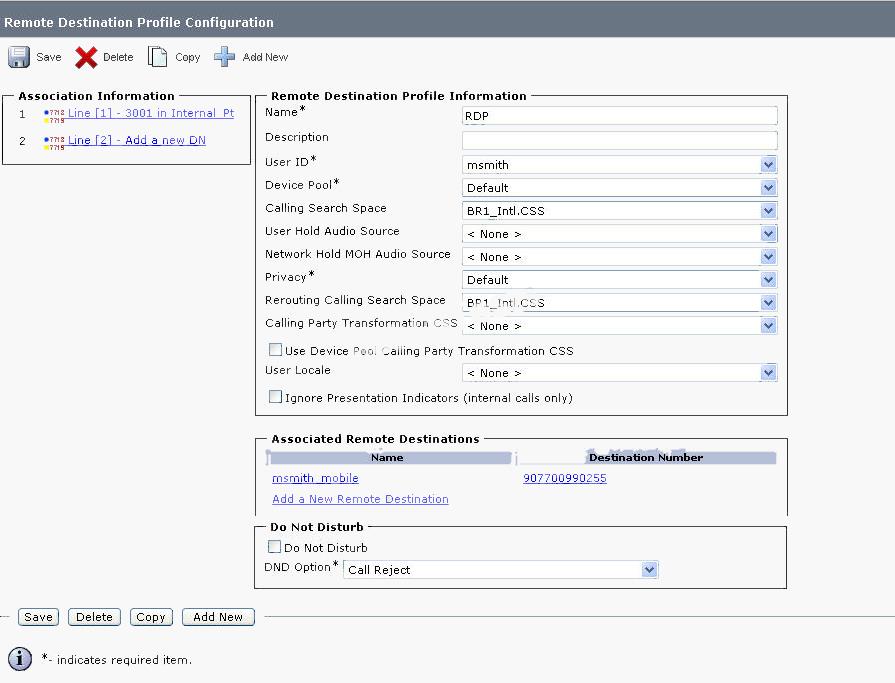Screen dimensions: 895x683
Task: Check the Do Not Disturb checkbox
Action: (x=274, y=547)
